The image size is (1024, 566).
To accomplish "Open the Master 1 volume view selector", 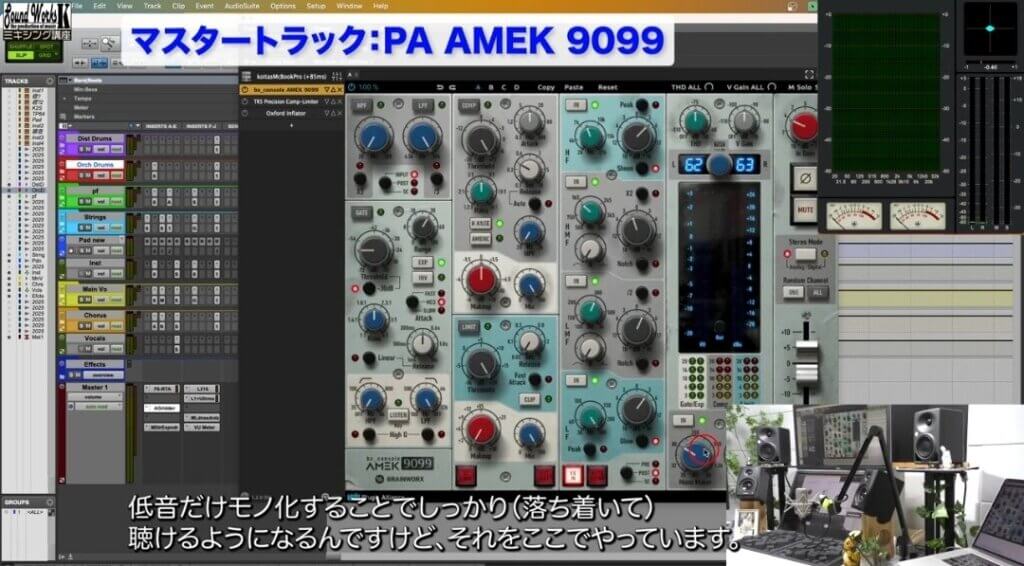I will click(x=95, y=396).
